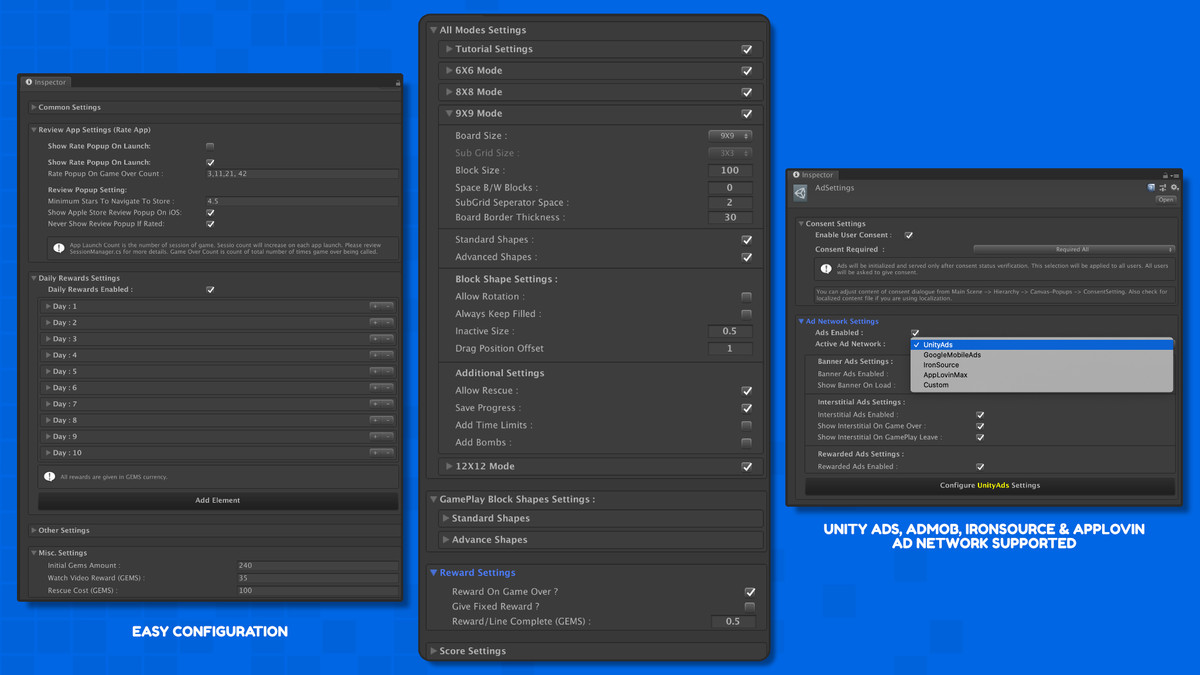Check the unchecked Show Rate Popup On Launch box

point(210,146)
